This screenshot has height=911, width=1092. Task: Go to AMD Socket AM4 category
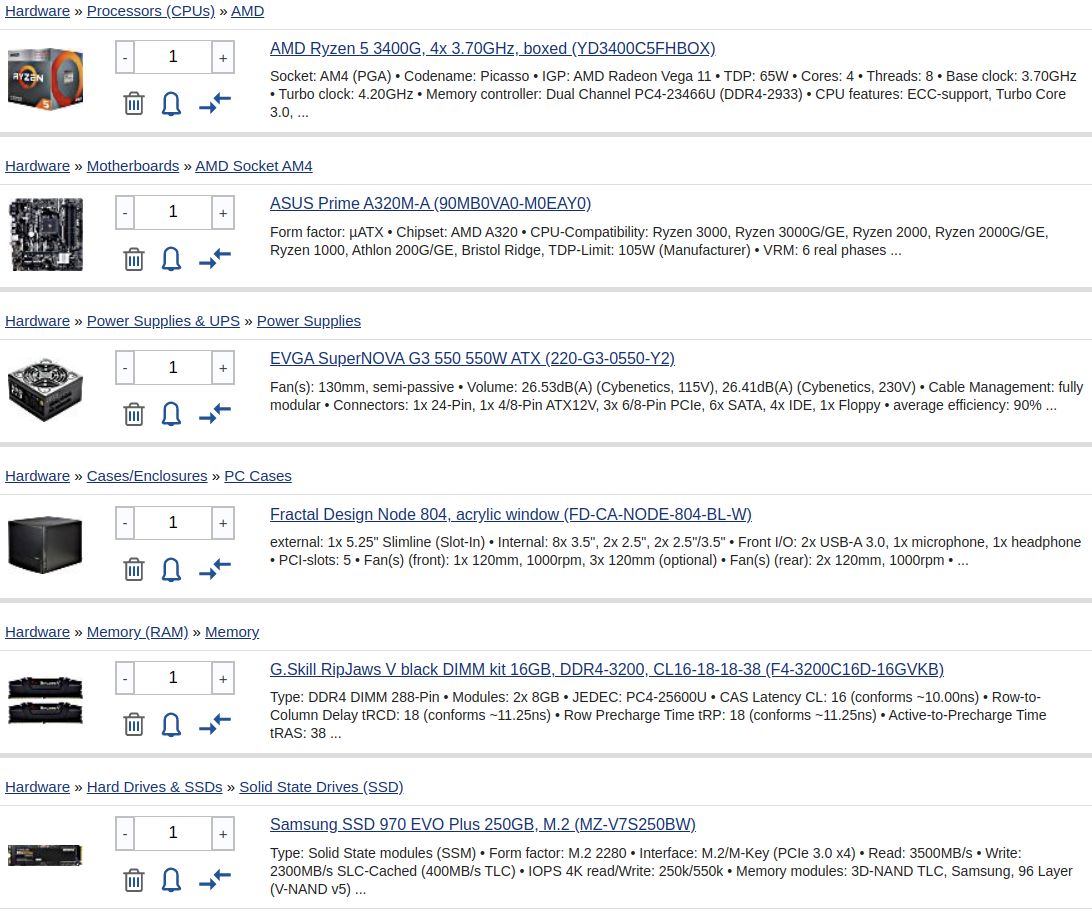click(x=253, y=166)
